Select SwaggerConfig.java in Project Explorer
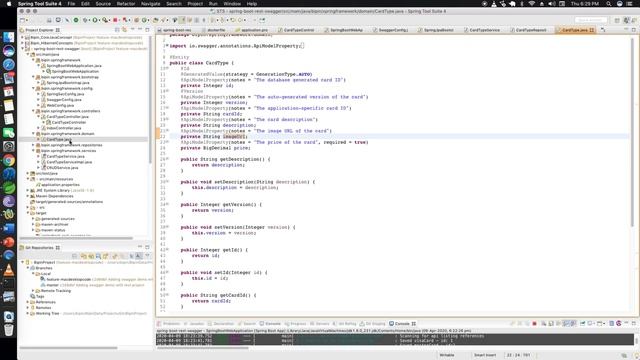This screenshot has height=360, width=640. click(64, 100)
